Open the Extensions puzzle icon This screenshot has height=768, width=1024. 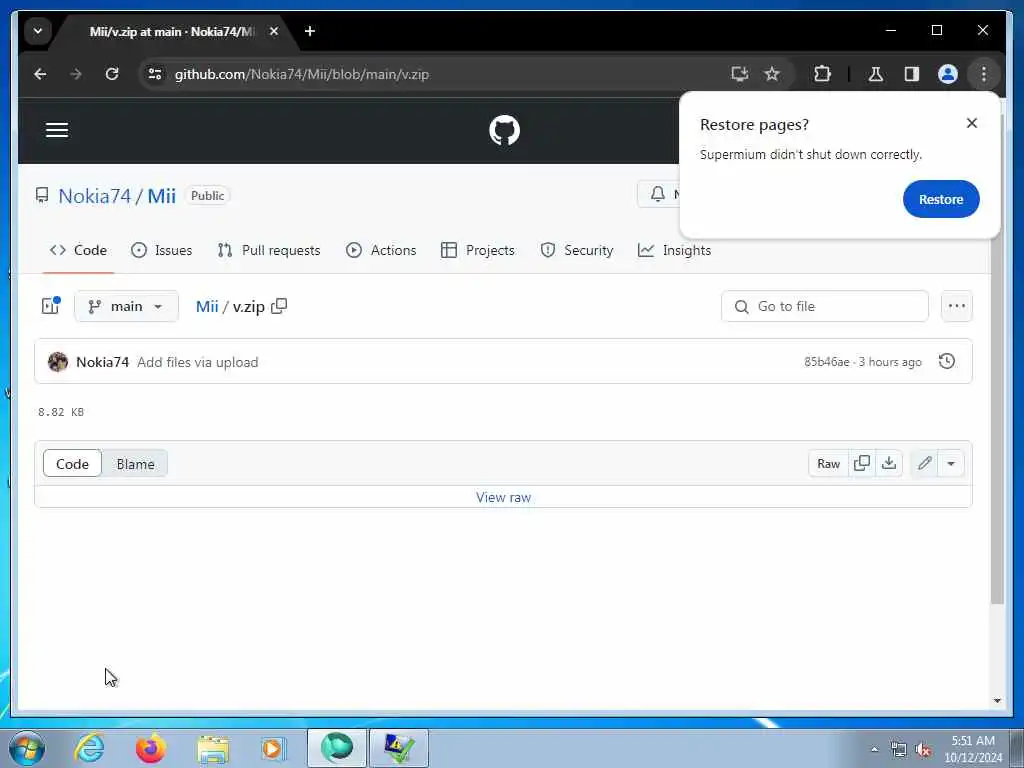tap(822, 74)
